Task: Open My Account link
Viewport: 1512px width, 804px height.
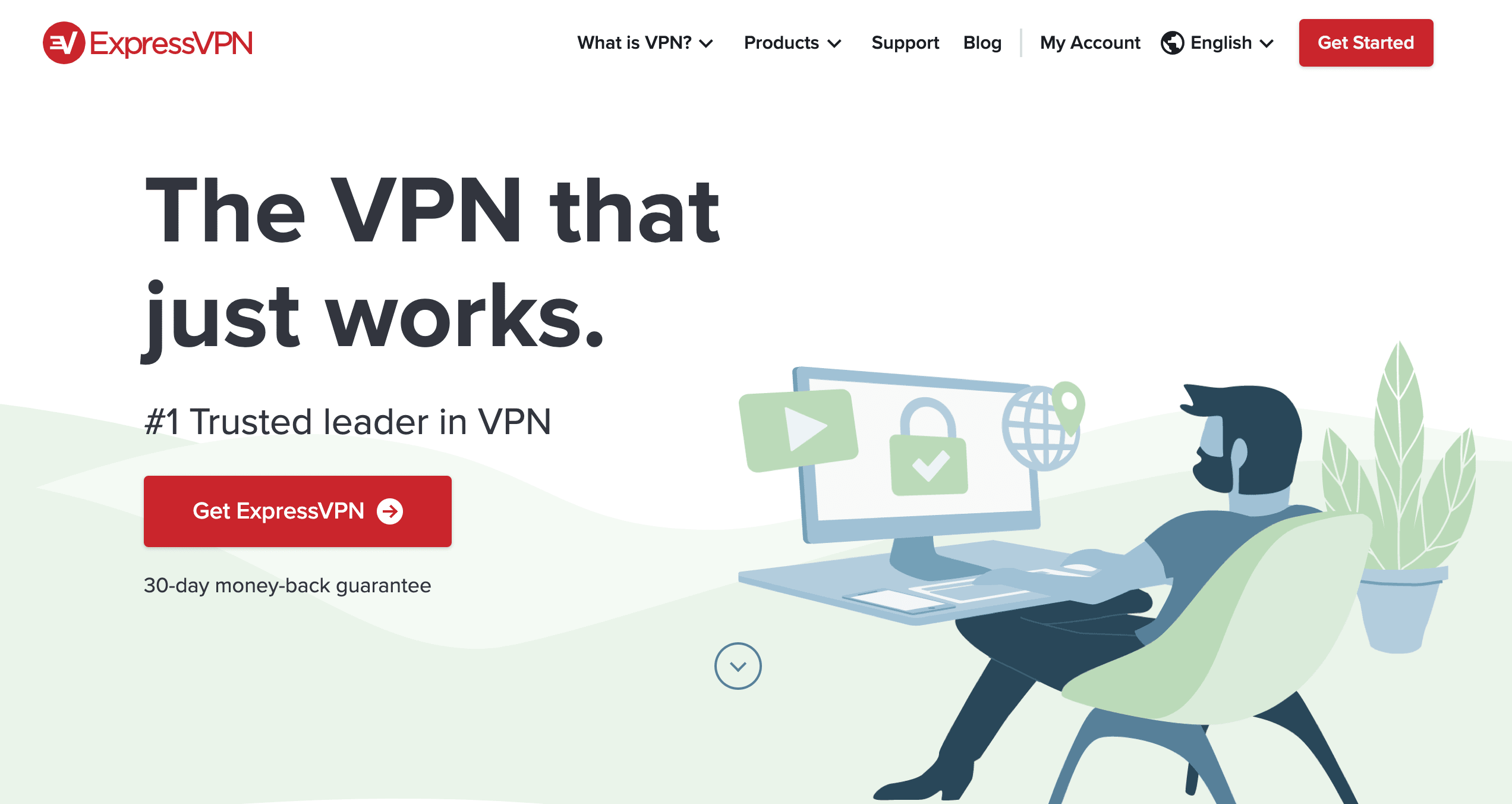Action: (x=1090, y=43)
